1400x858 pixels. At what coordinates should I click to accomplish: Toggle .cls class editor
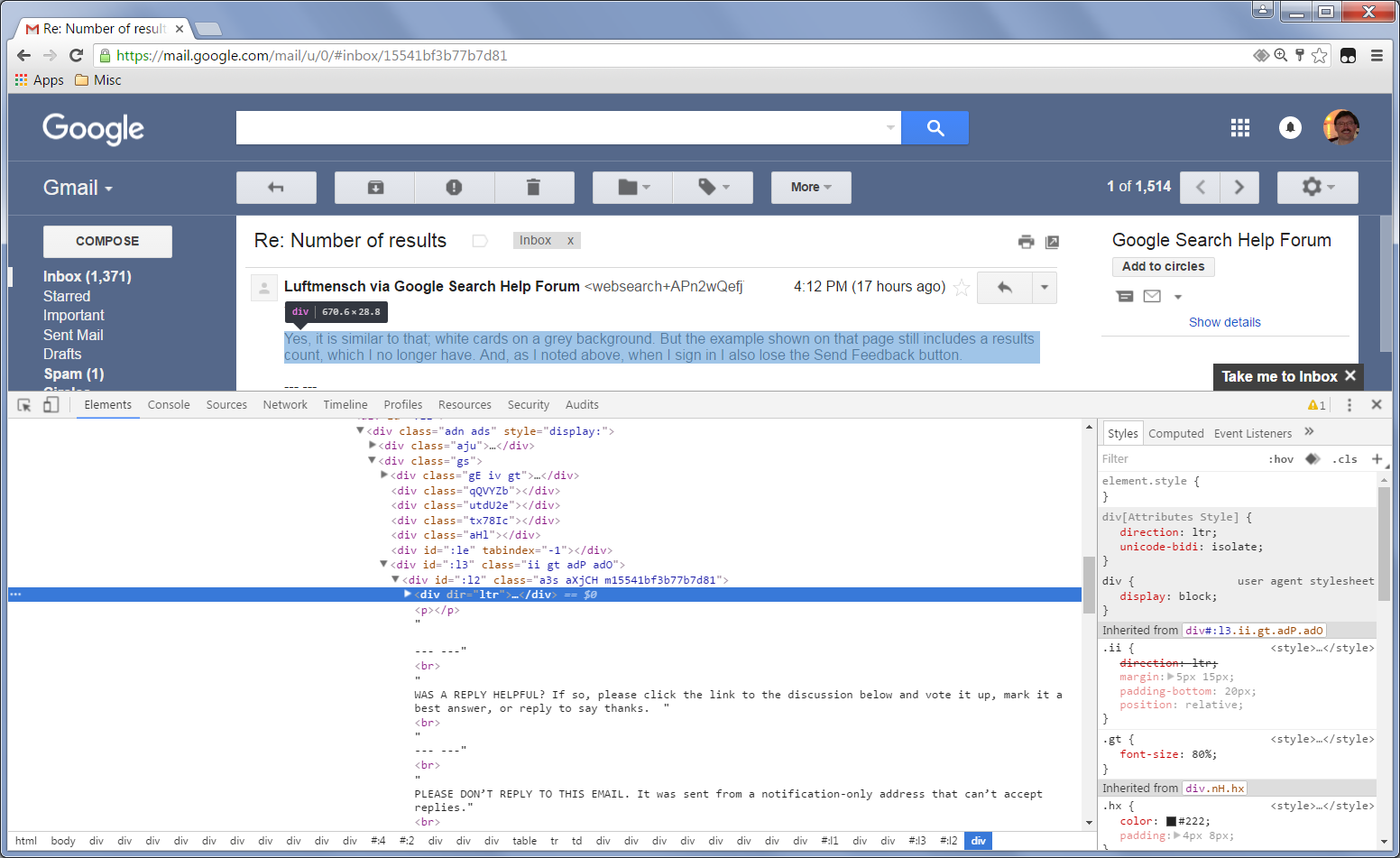(1345, 459)
